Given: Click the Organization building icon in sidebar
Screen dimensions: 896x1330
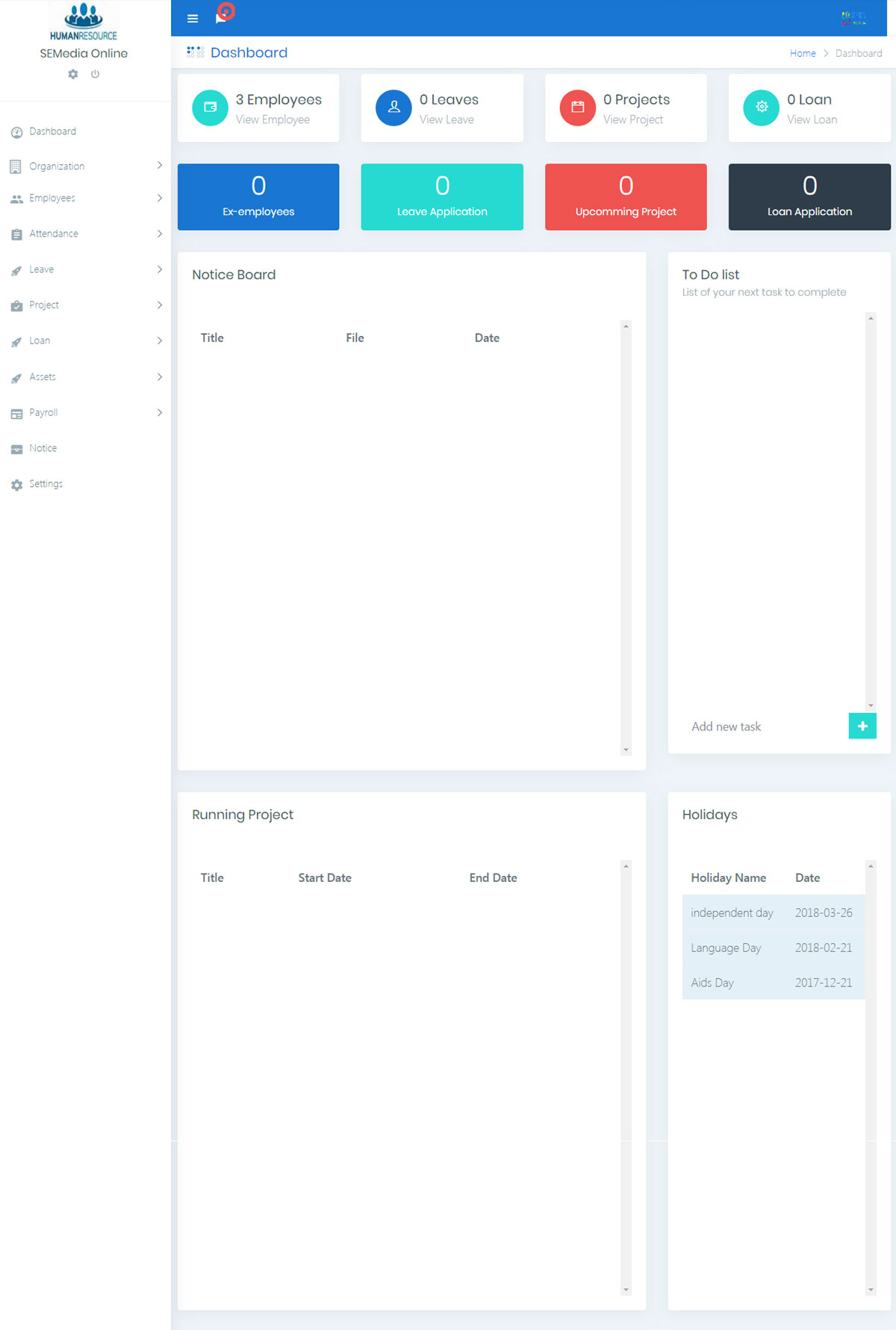Looking at the screenshot, I should pos(16,167).
